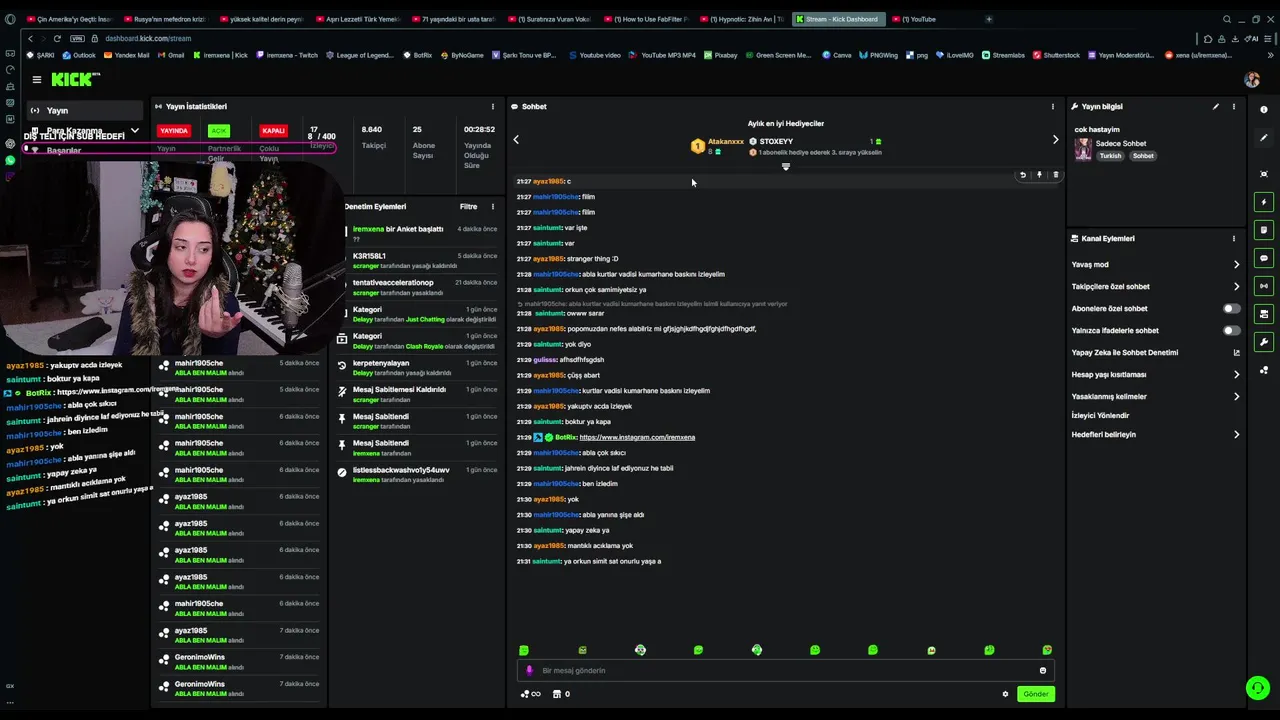Click STOXEYY top gifter name
Image resolution: width=1280 pixels, height=720 pixels.
(x=776, y=142)
